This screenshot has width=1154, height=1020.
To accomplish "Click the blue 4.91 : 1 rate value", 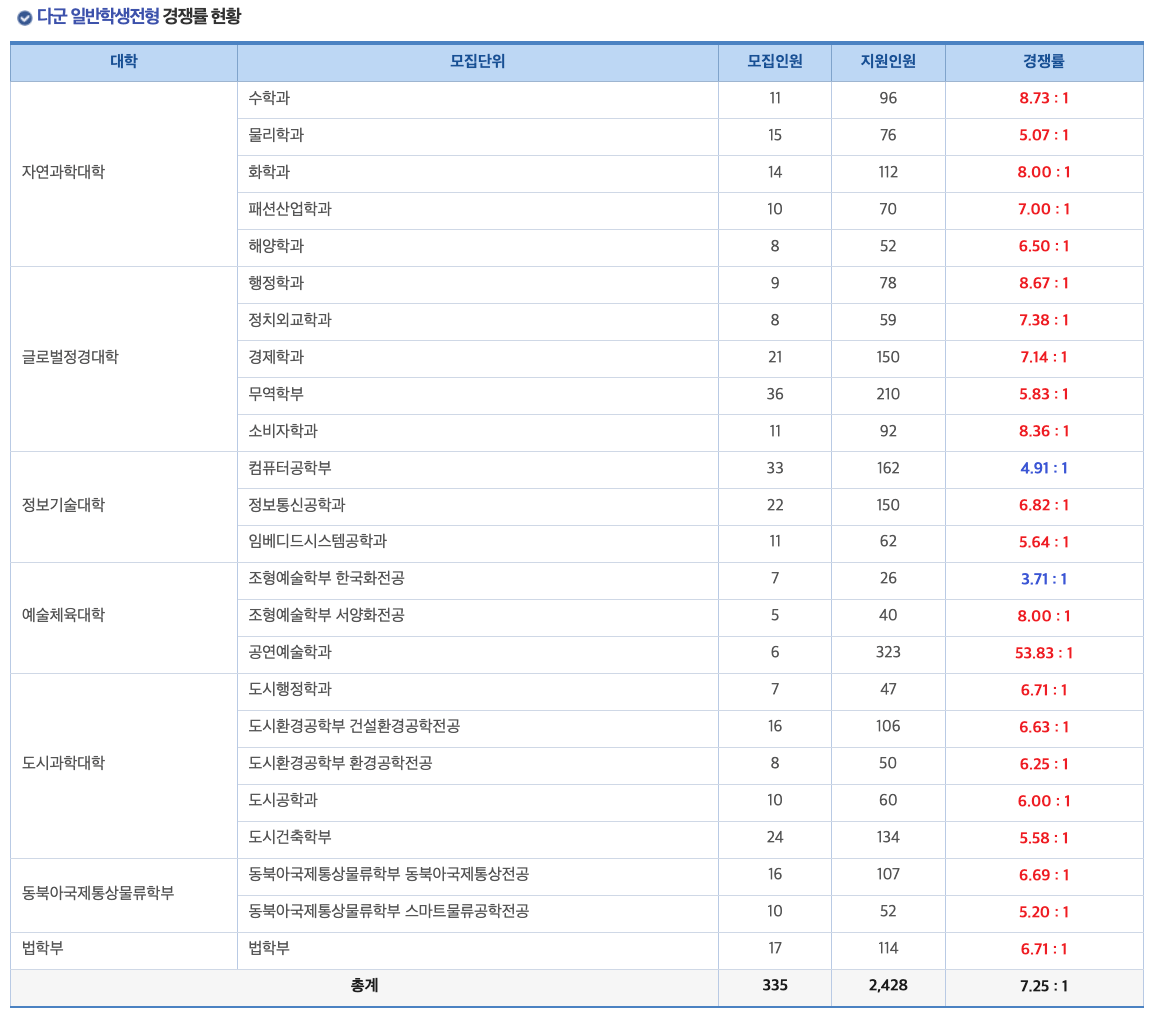I will click(x=1048, y=469).
